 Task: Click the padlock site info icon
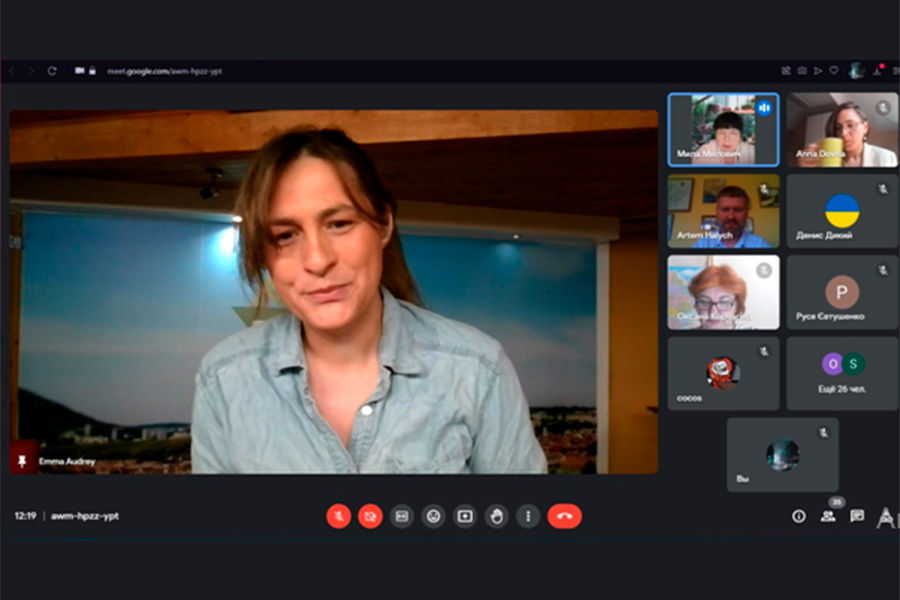pos(92,71)
